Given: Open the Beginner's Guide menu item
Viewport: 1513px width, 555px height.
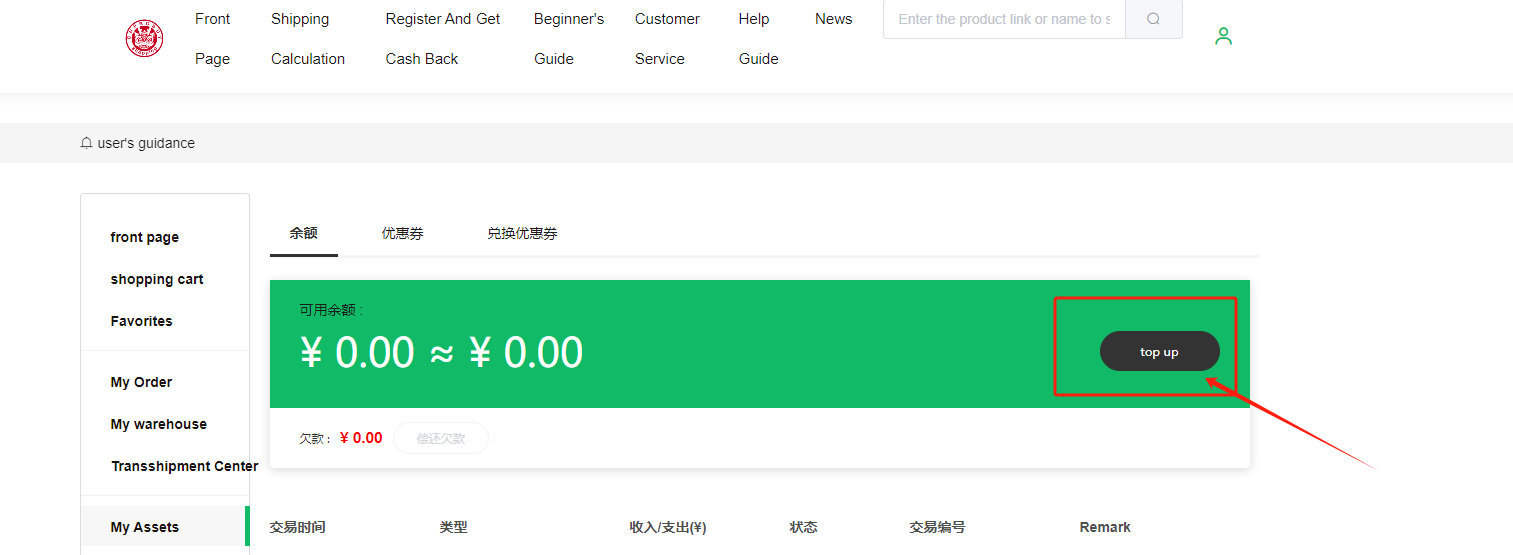Looking at the screenshot, I should click(568, 39).
